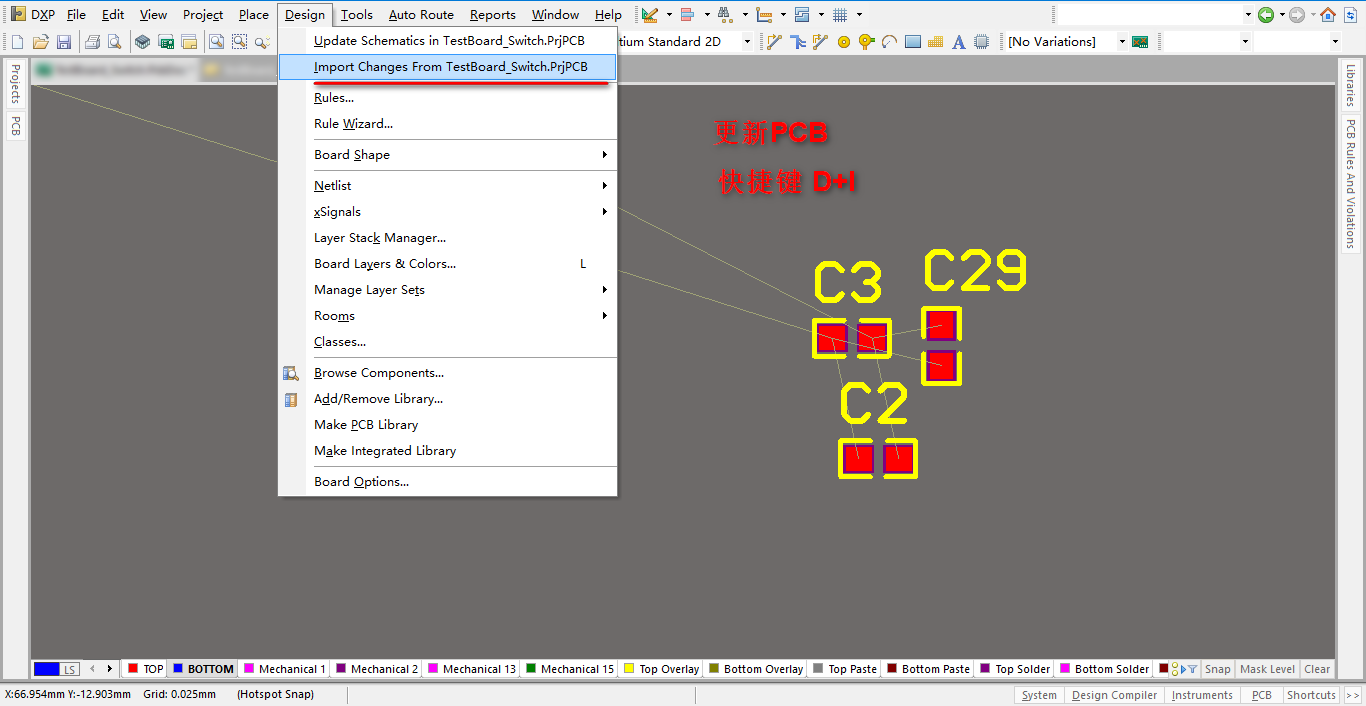The image size is (1366, 706).
Task: Toggle the Snap button in layer bar
Action: 1217,669
